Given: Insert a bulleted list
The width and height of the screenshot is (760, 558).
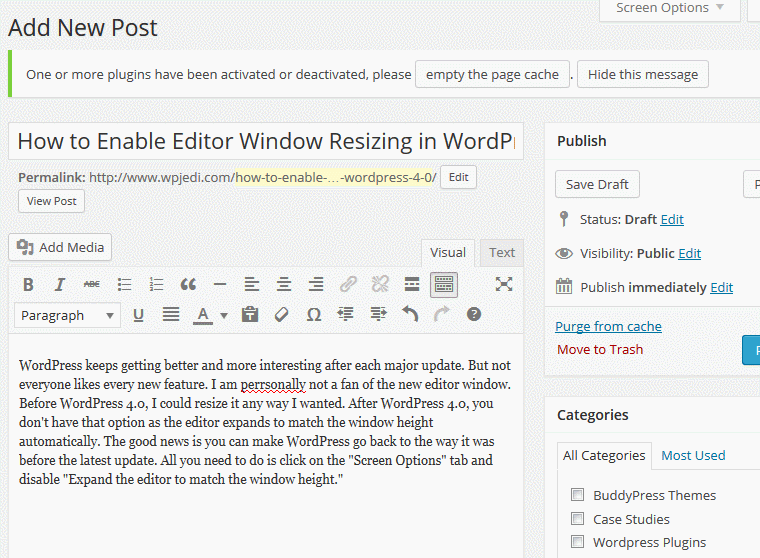Looking at the screenshot, I should 124,285.
